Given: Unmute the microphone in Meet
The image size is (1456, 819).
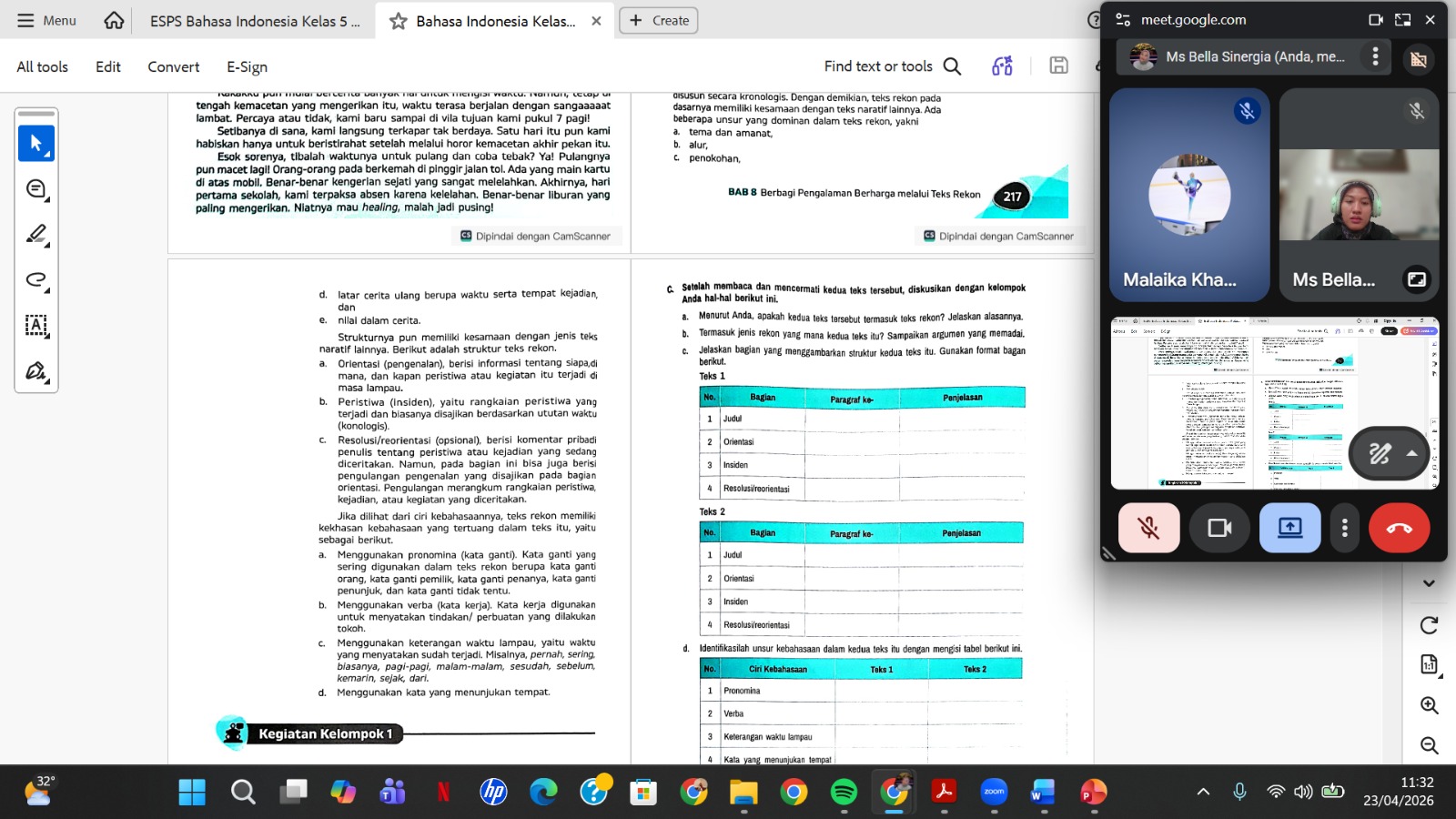Looking at the screenshot, I should [1148, 528].
